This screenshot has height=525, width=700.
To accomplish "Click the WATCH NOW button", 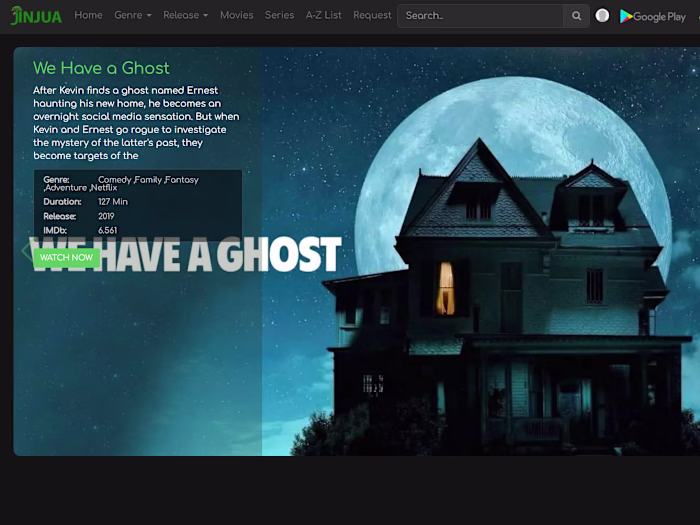I will coord(67,258).
